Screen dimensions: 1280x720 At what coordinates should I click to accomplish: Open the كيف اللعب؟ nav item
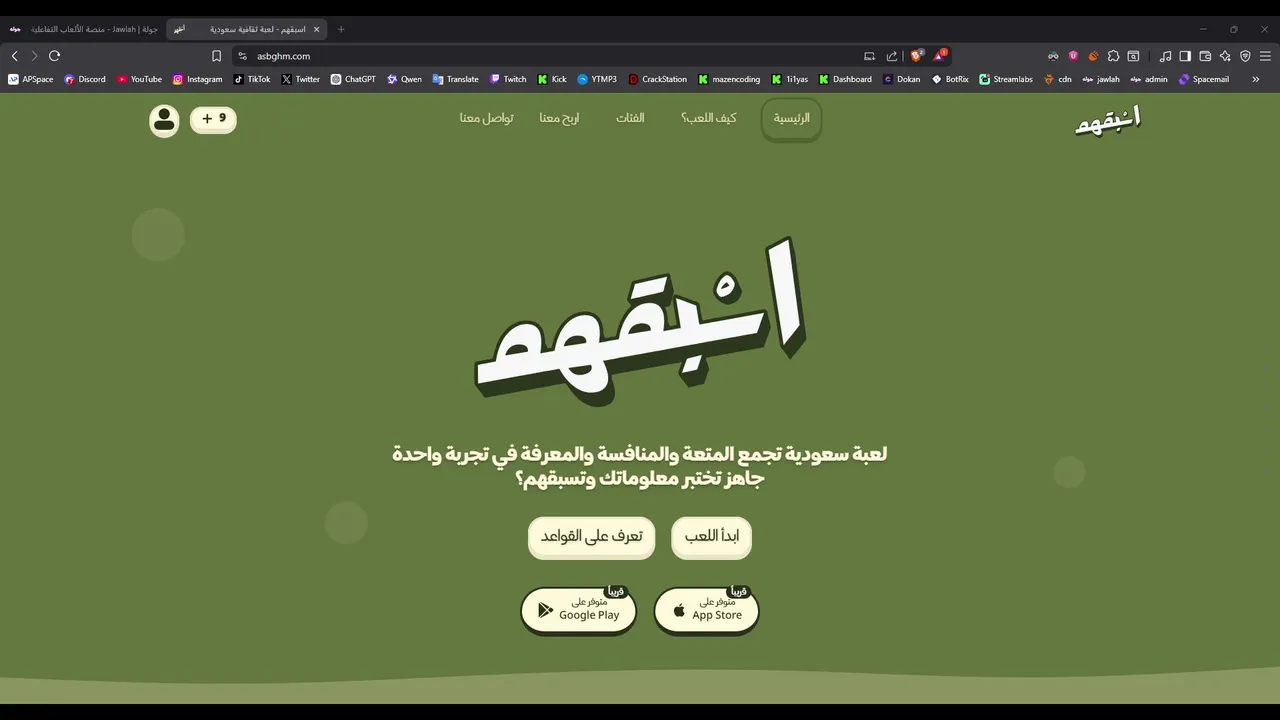point(709,118)
